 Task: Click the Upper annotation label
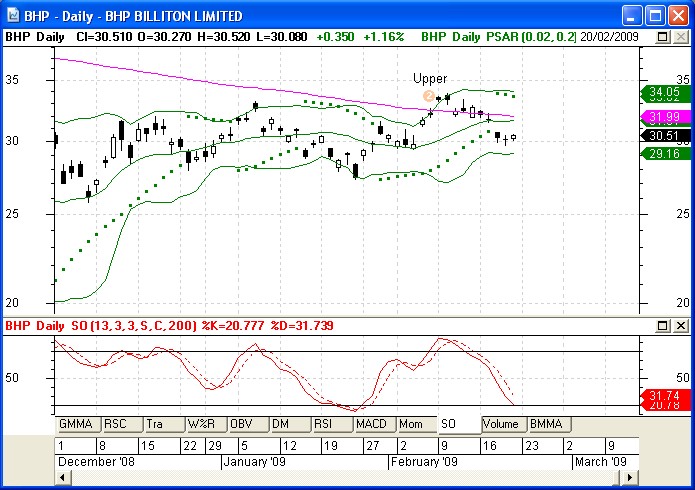point(430,78)
